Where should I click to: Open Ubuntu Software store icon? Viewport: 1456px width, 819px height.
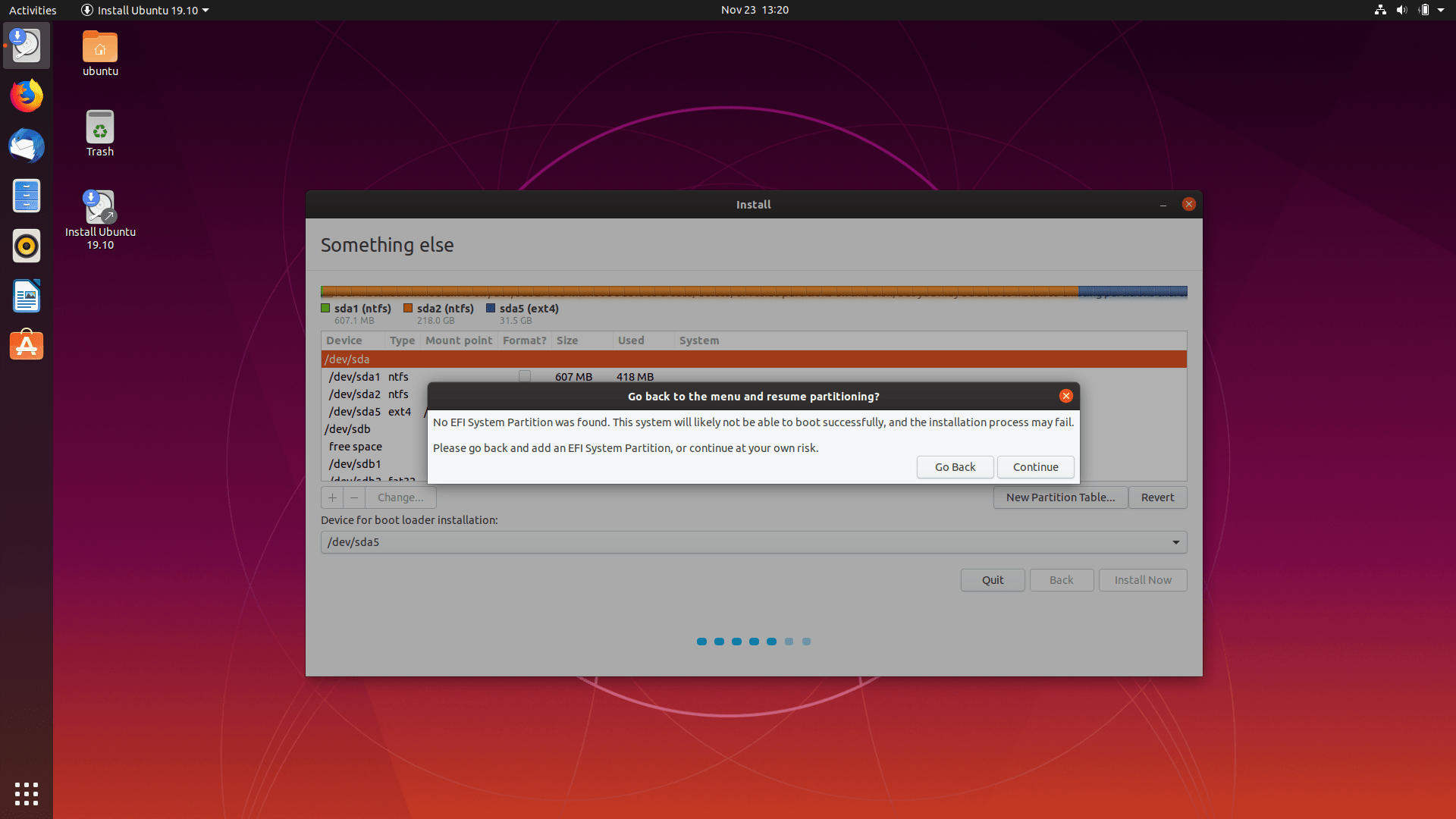coord(27,346)
